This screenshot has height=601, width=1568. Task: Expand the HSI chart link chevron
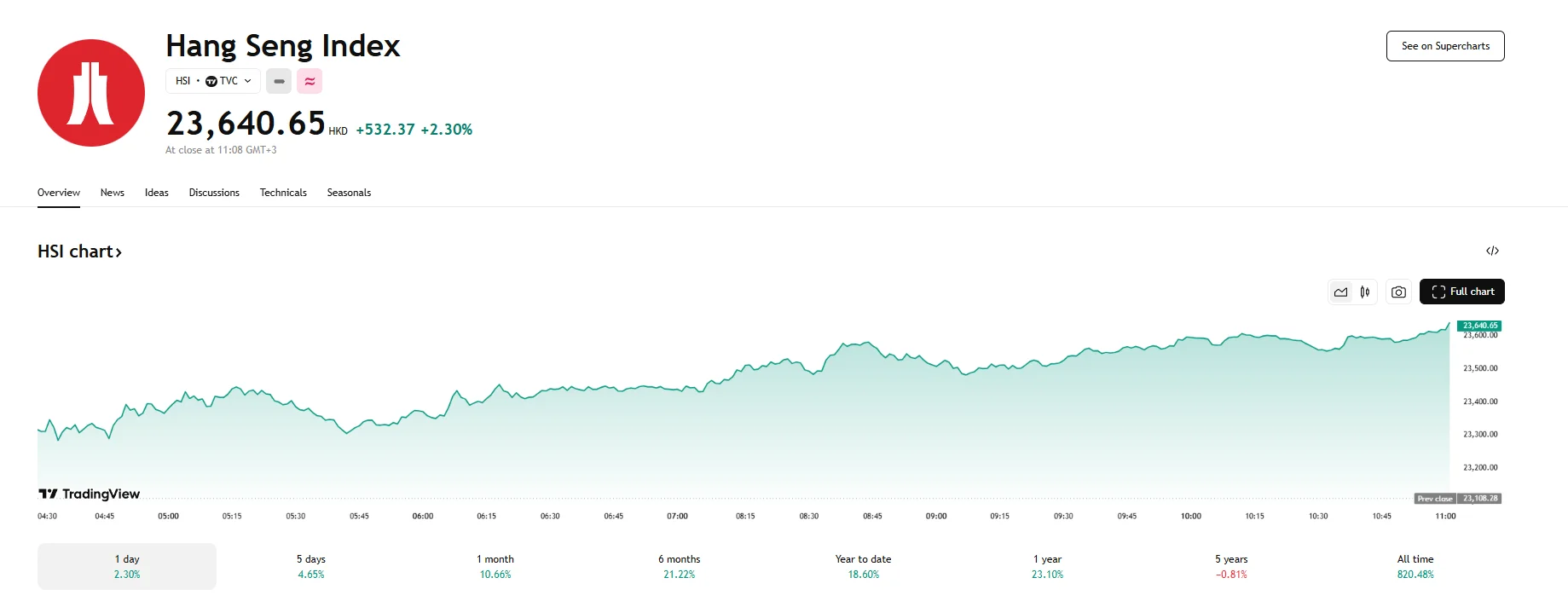119,251
